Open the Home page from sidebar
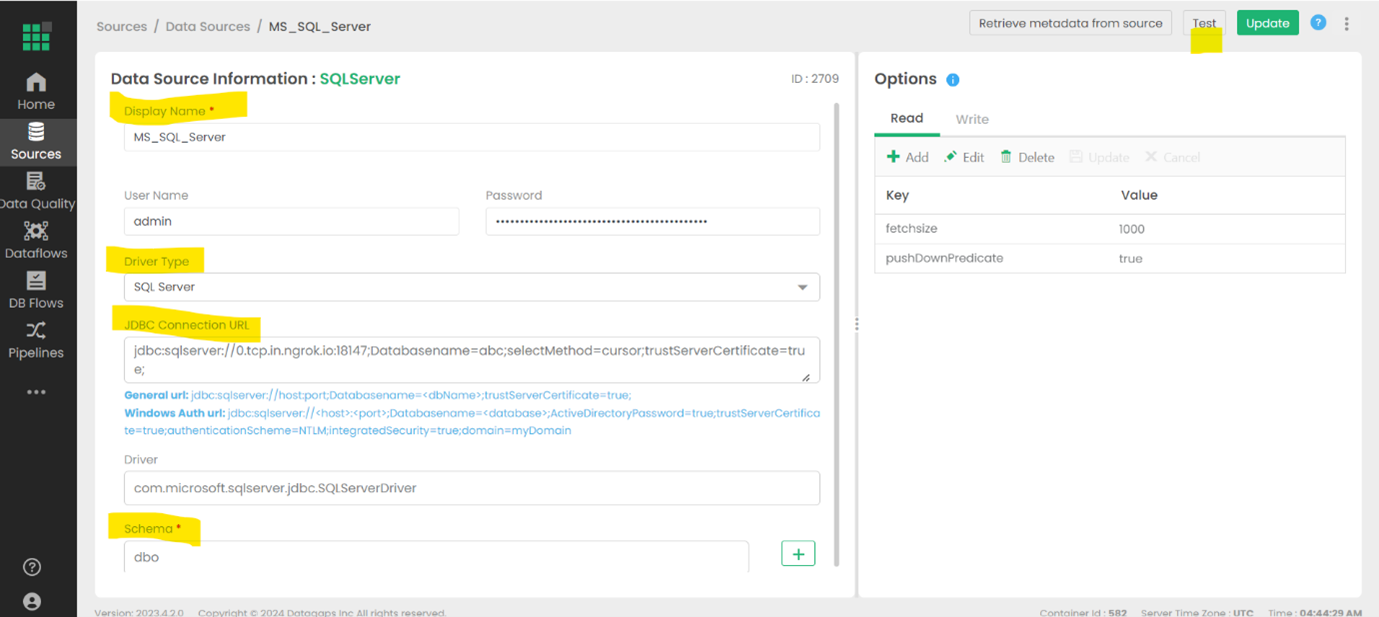 point(36,91)
